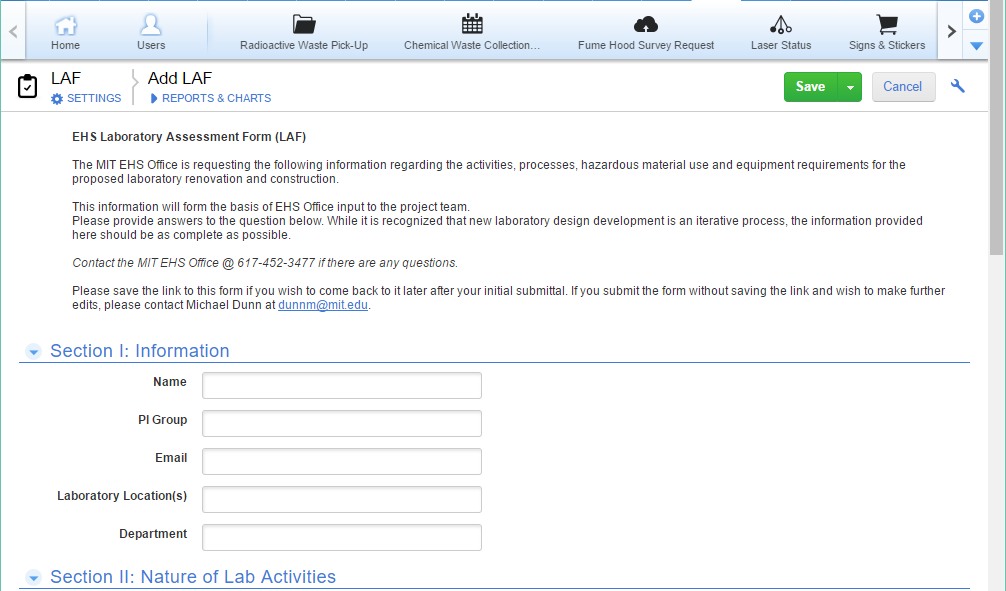Click into the PI Group input field
1006x591 pixels.
[342, 424]
